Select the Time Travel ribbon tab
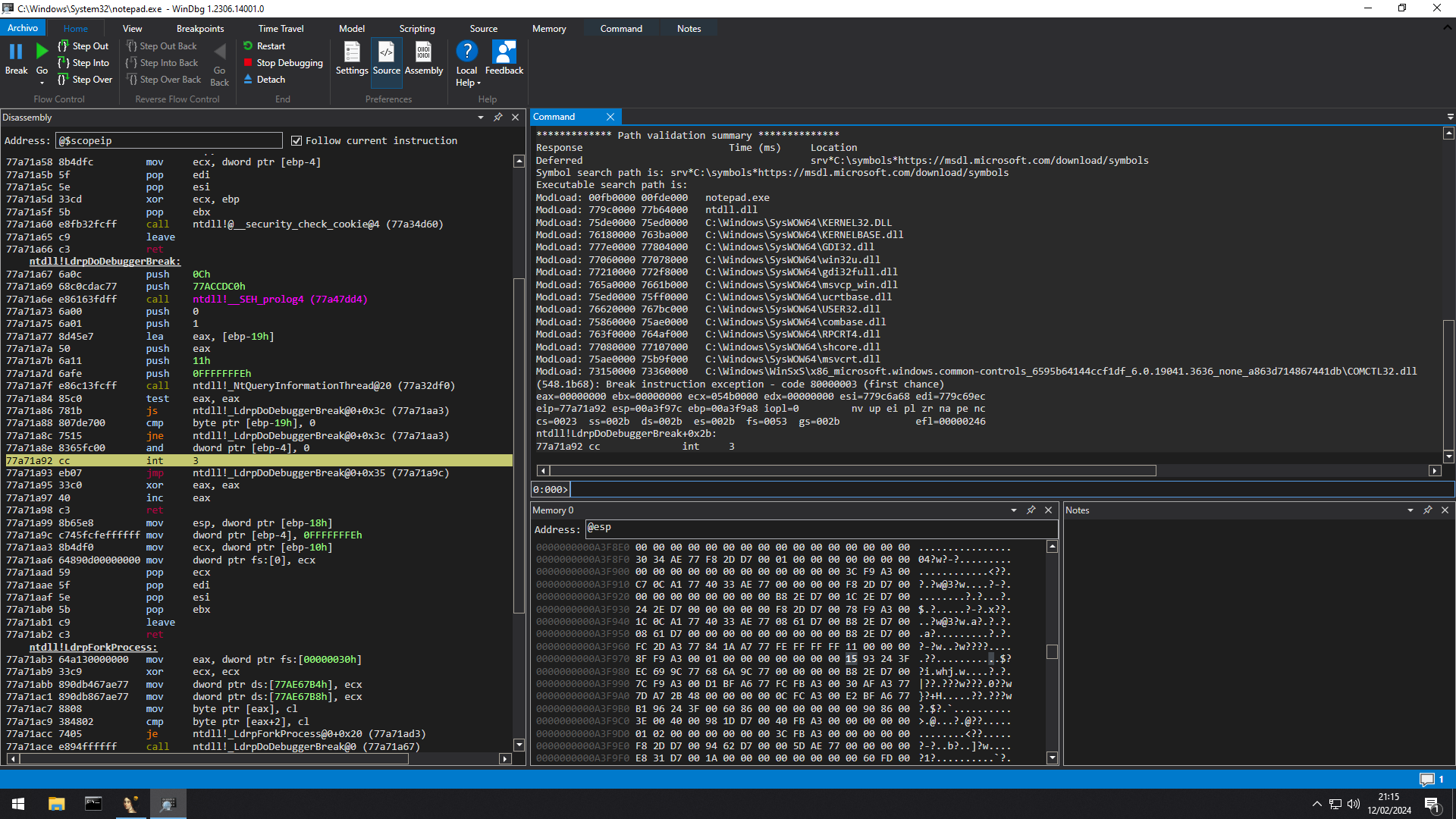 (x=281, y=29)
